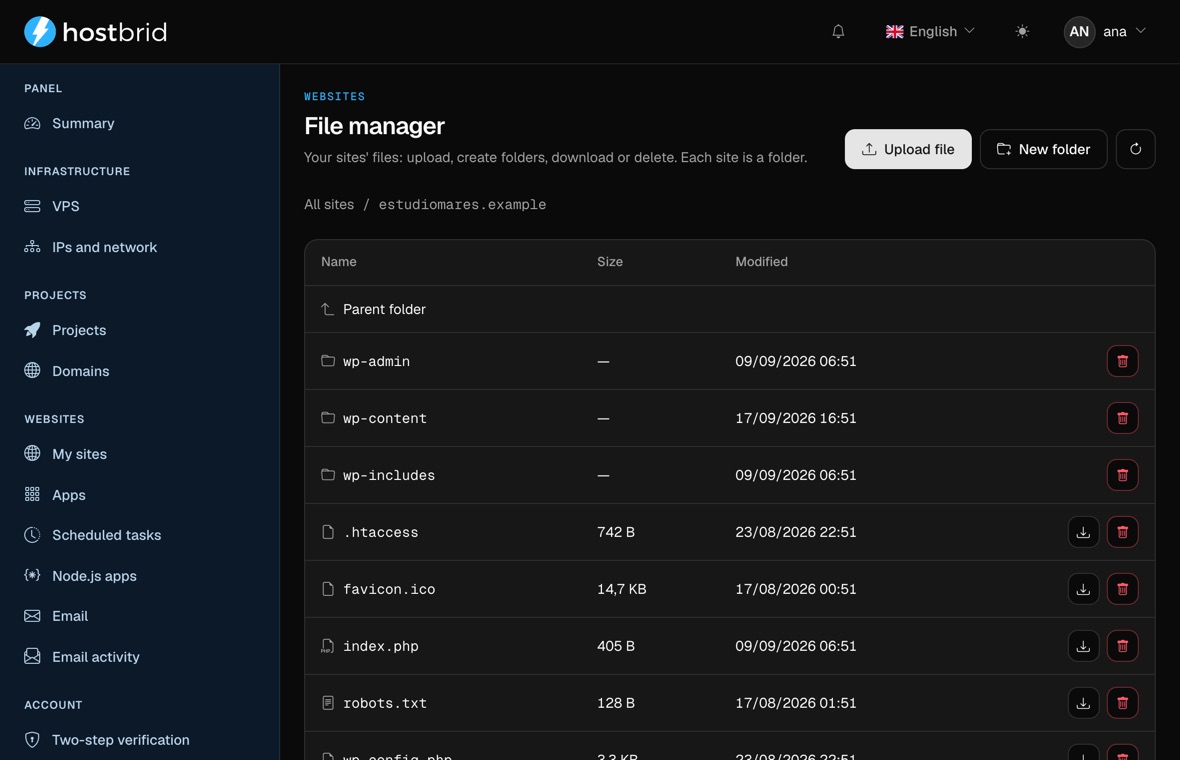The image size is (1180, 760).
Task: Download robots.txt
Action: click(1083, 703)
